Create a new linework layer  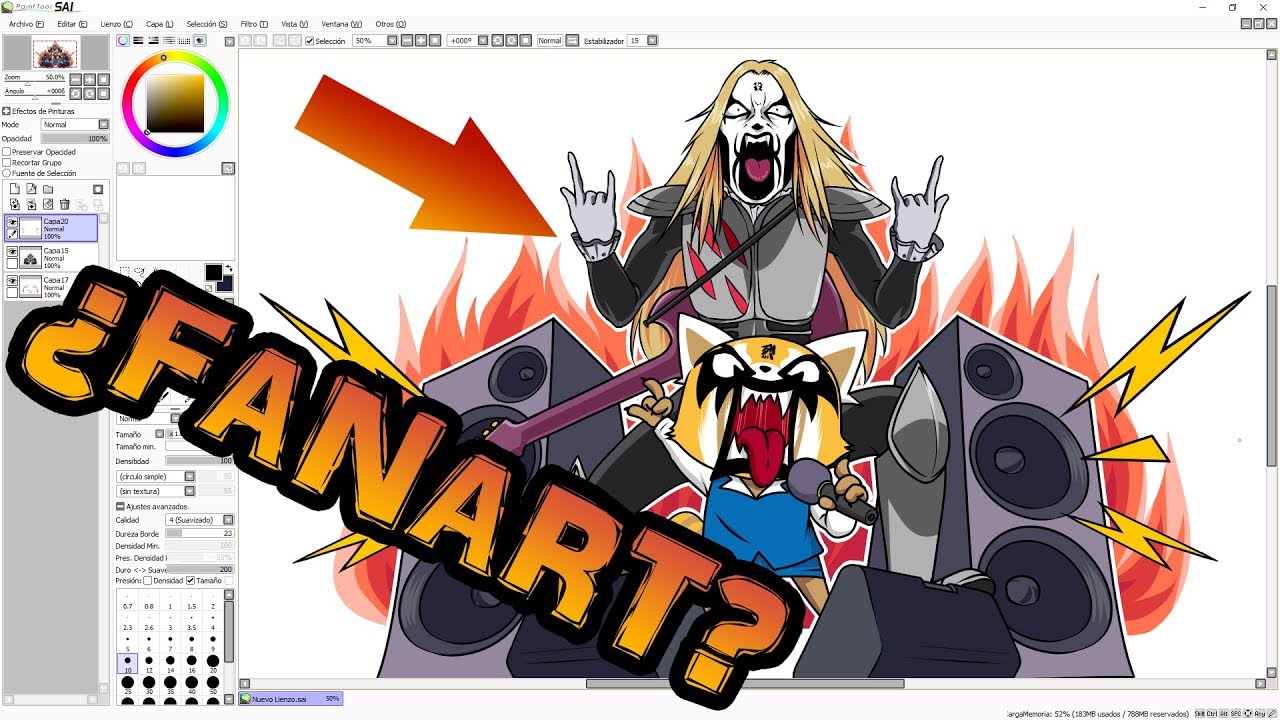click(x=31, y=189)
